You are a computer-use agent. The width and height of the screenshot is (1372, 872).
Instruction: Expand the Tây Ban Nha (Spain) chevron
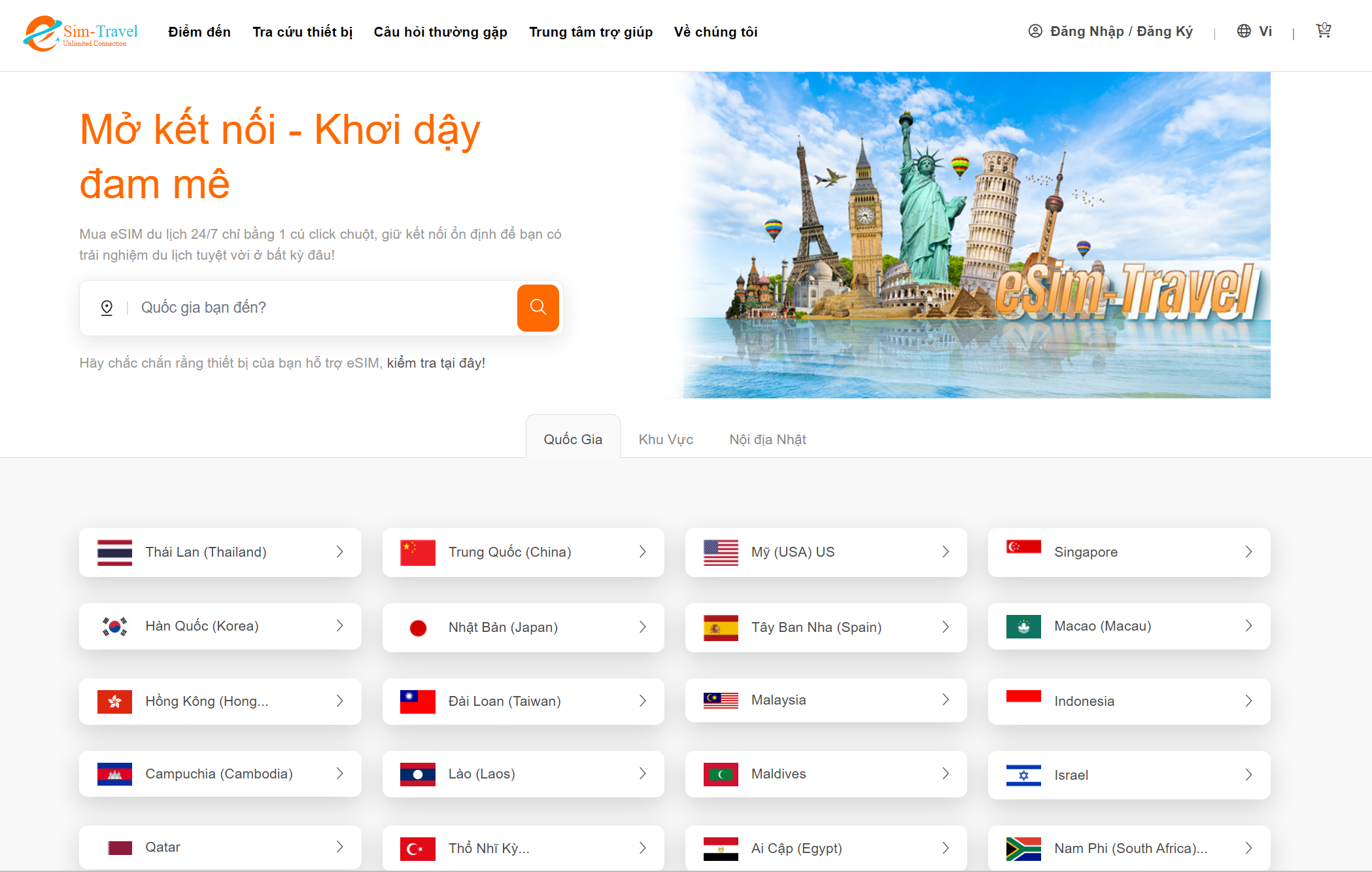pyautogui.click(x=946, y=627)
